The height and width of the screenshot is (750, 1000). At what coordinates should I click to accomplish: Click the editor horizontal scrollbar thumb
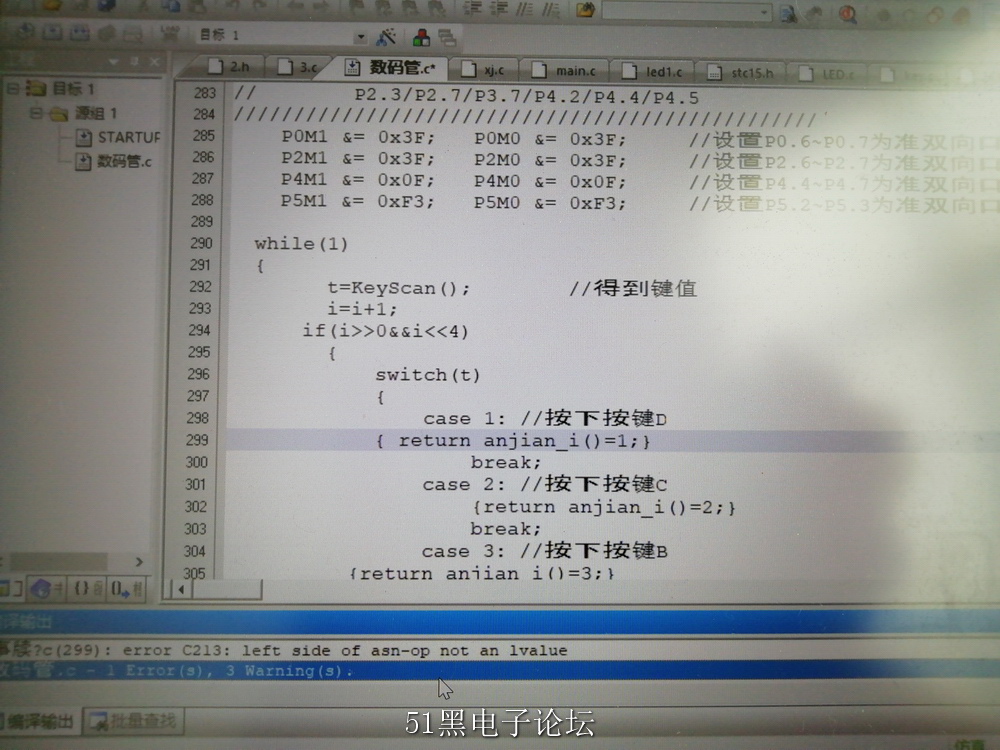click(x=226, y=589)
